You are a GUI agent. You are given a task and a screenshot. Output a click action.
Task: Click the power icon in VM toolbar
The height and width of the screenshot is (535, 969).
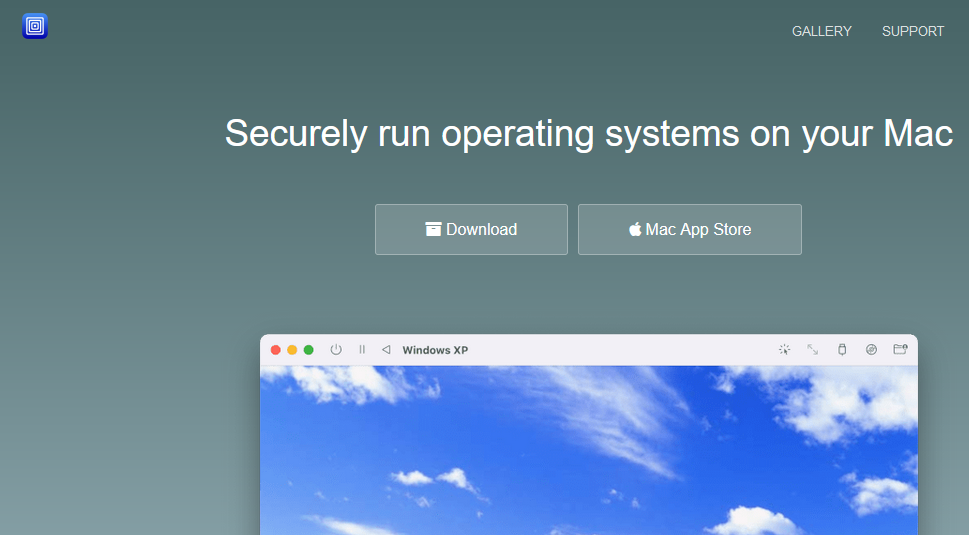(336, 350)
